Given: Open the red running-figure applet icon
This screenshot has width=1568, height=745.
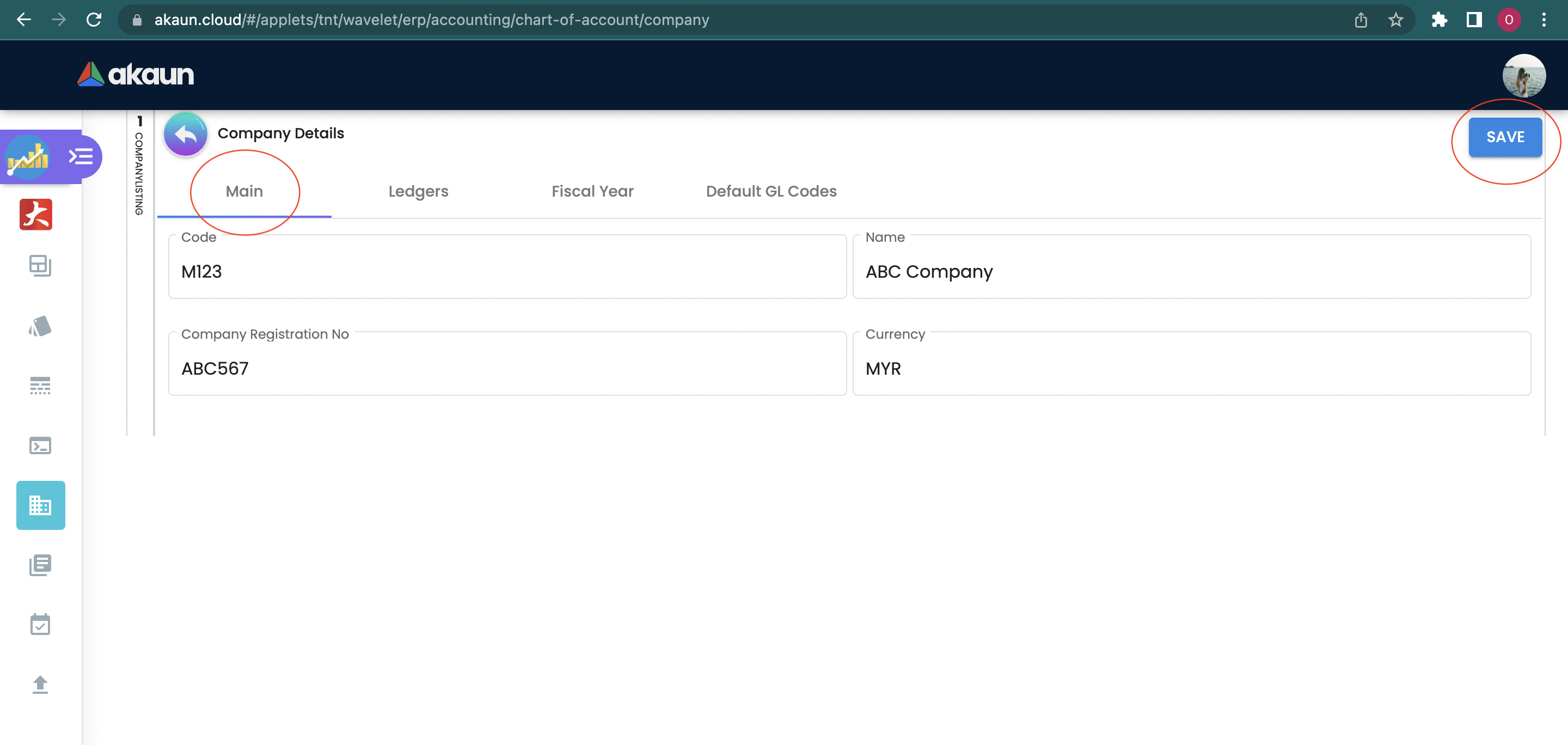Looking at the screenshot, I should coord(36,214).
